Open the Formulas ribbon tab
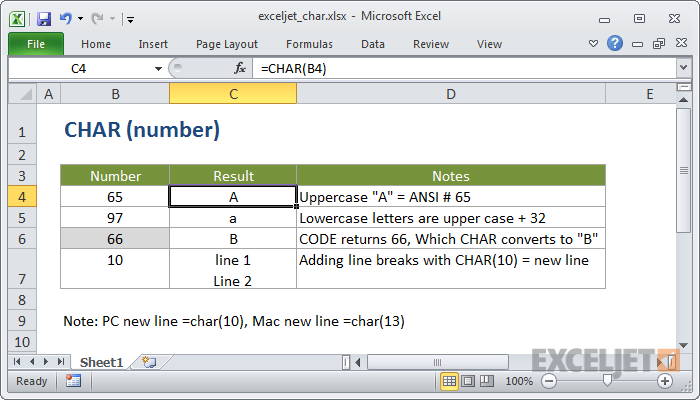Screen dimensions: 700x400 [x=309, y=44]
